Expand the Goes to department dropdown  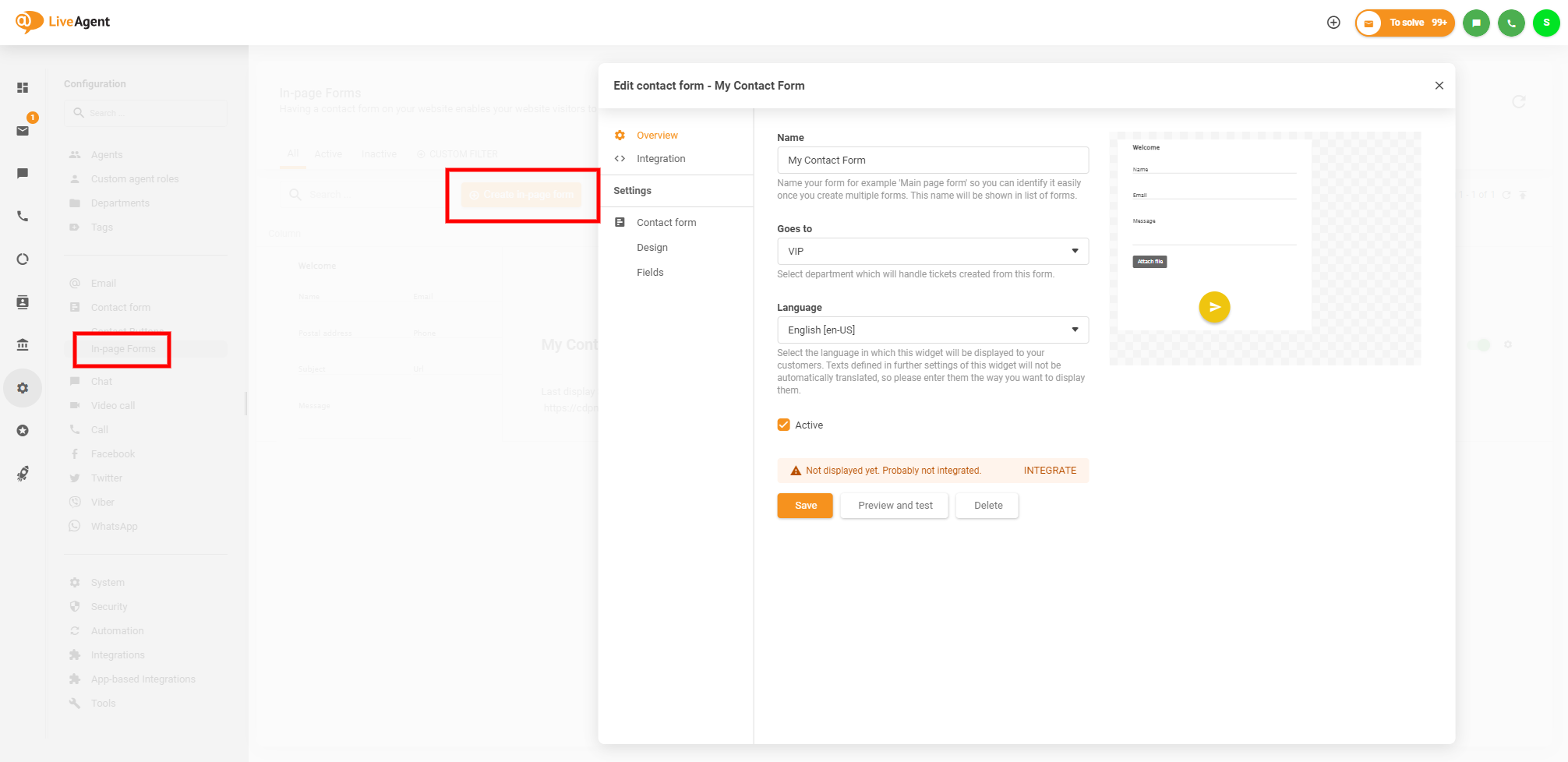(932, 251)
